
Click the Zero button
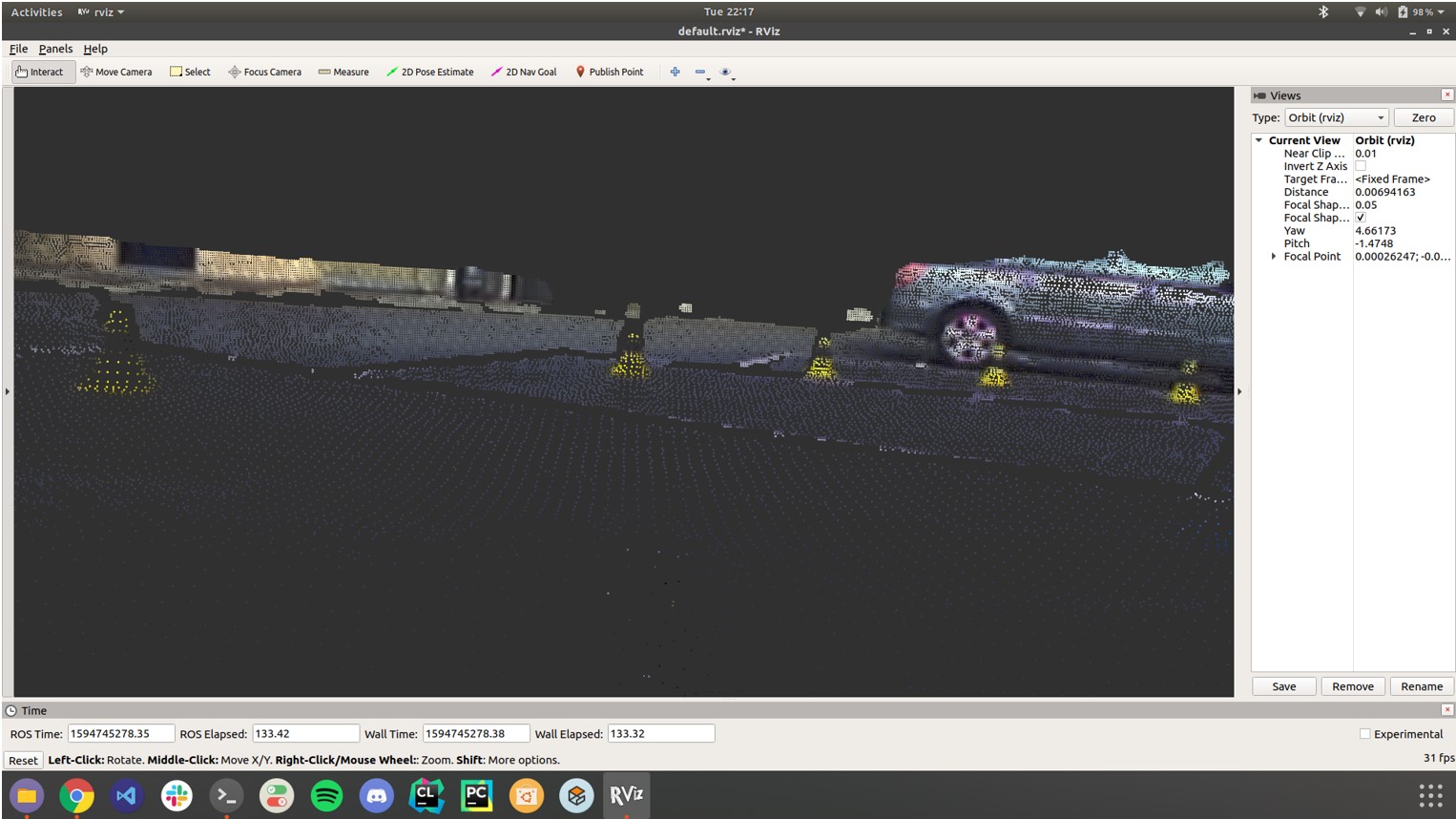(1424, 117)
